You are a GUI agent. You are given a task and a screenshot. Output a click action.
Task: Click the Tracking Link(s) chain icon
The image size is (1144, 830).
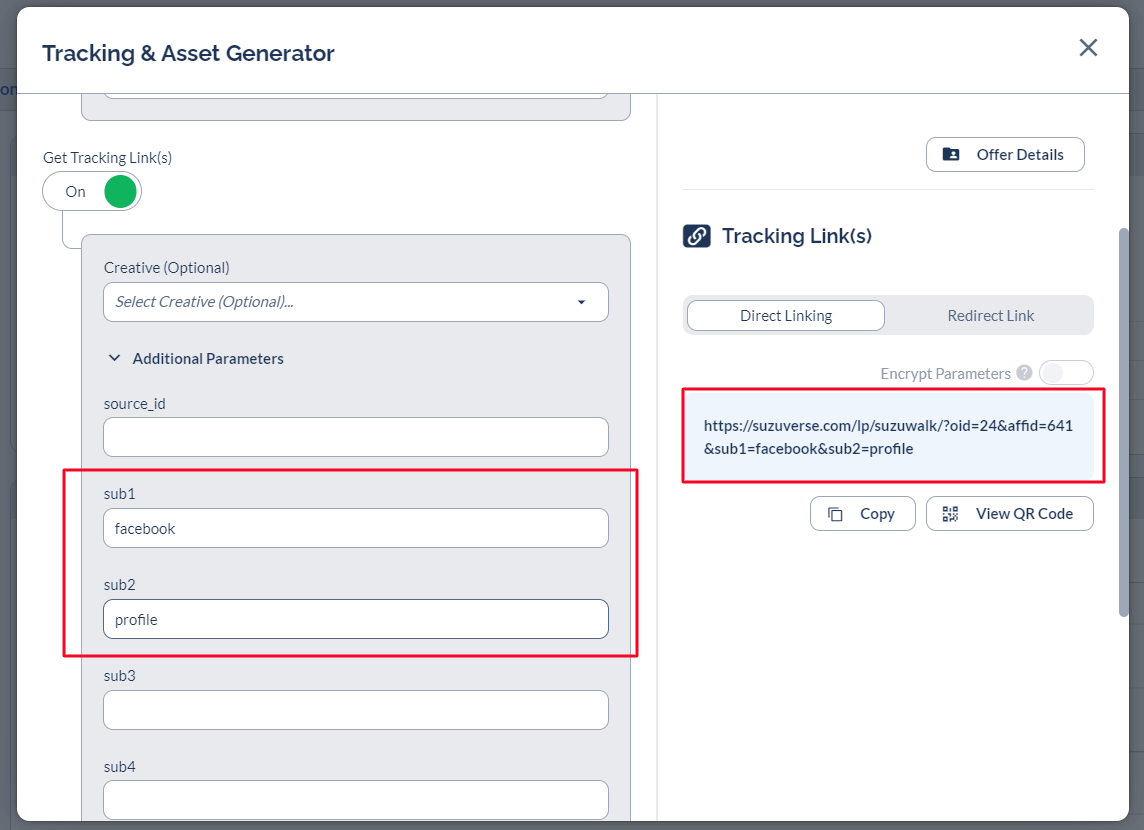(696, 236)
